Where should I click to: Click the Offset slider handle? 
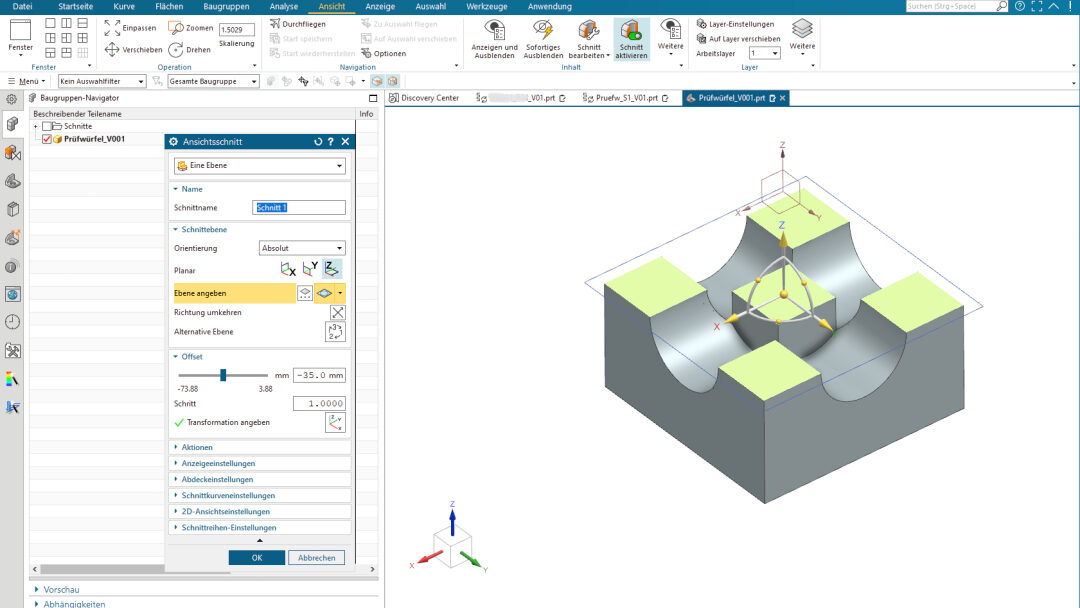coord(223,375)
